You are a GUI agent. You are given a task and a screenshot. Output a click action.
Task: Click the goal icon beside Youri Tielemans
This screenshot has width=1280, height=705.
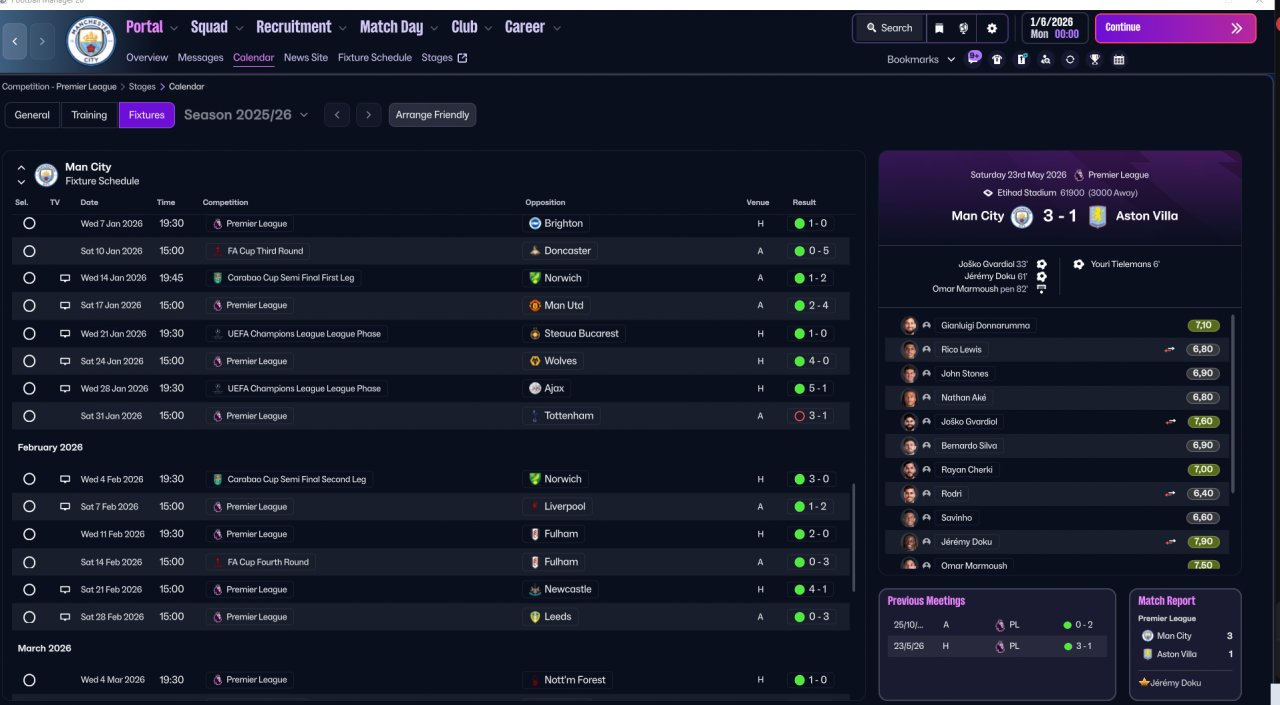pyautogui.click(x=1078, y=265)
